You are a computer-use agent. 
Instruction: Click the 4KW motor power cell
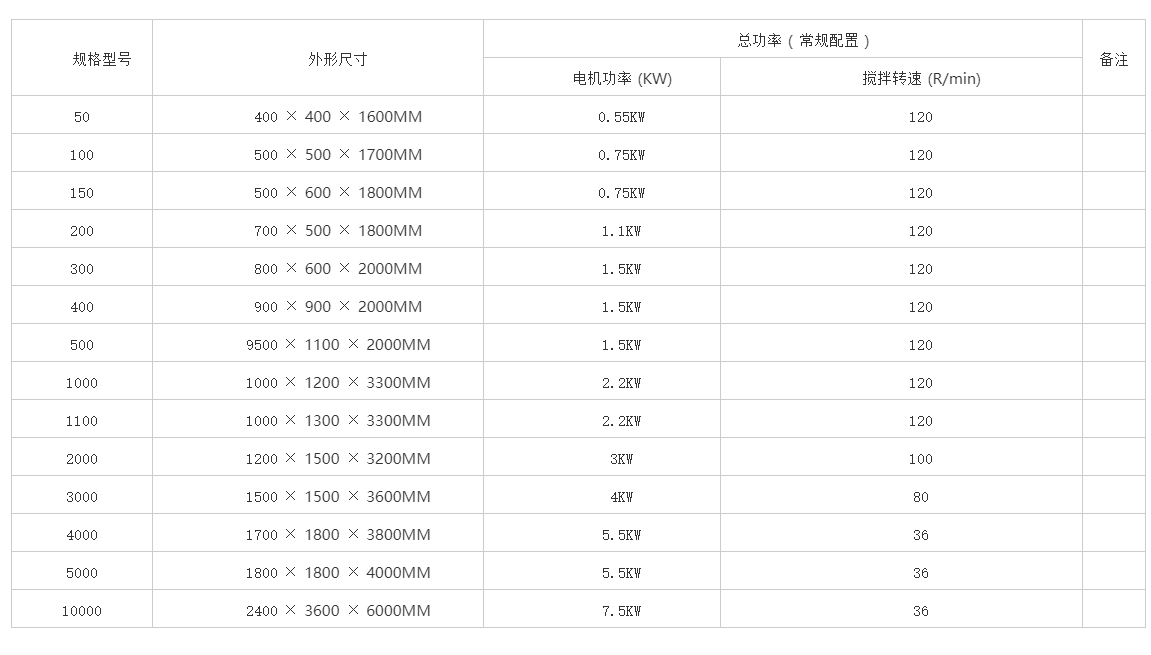point(622,497)
